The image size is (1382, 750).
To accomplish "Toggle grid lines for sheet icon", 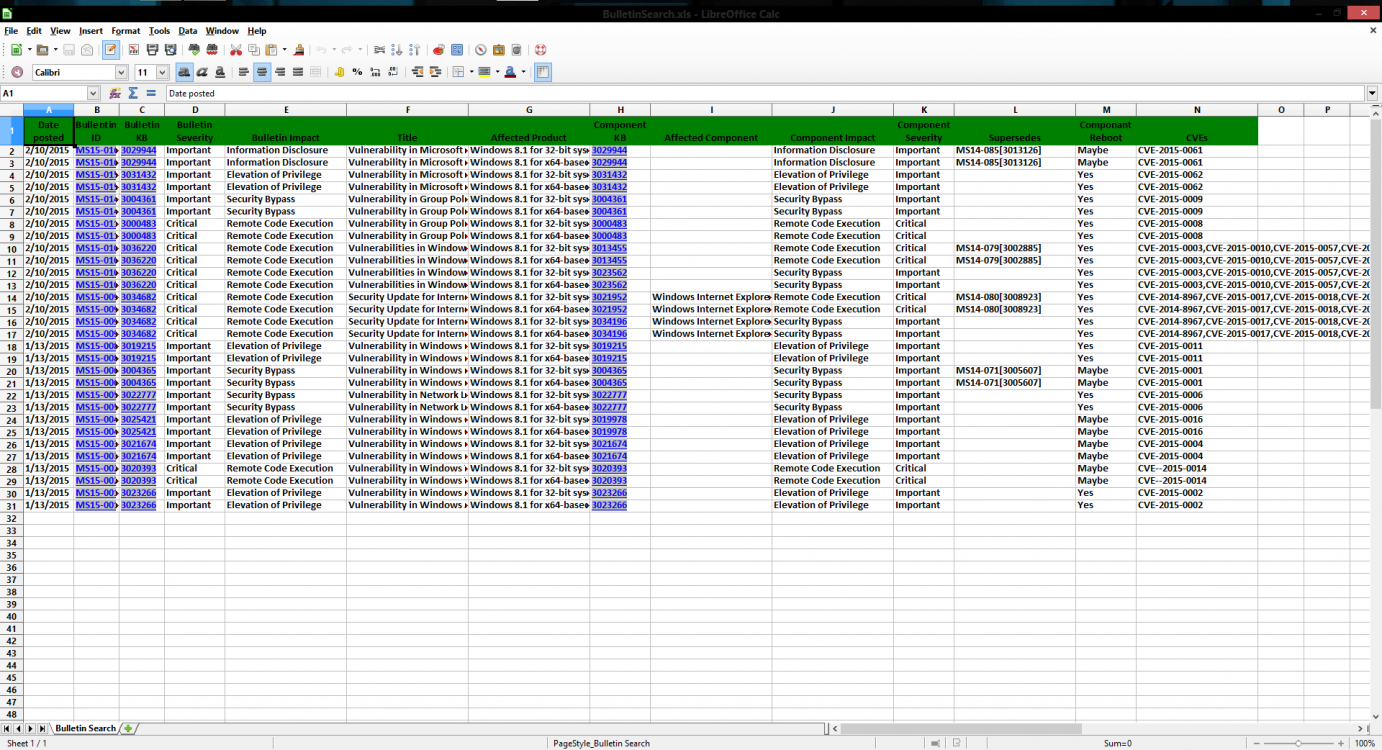I will (x=543, y=72).
